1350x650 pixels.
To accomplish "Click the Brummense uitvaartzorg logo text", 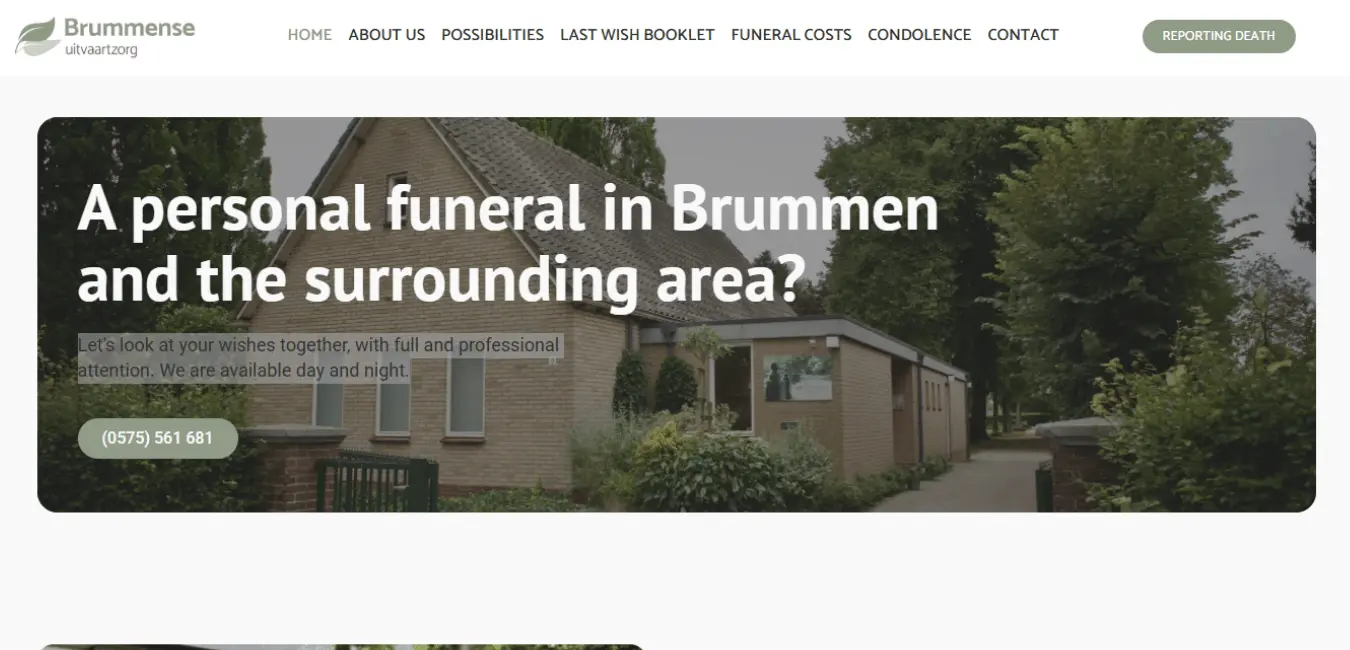I will [x=129, y=37].
